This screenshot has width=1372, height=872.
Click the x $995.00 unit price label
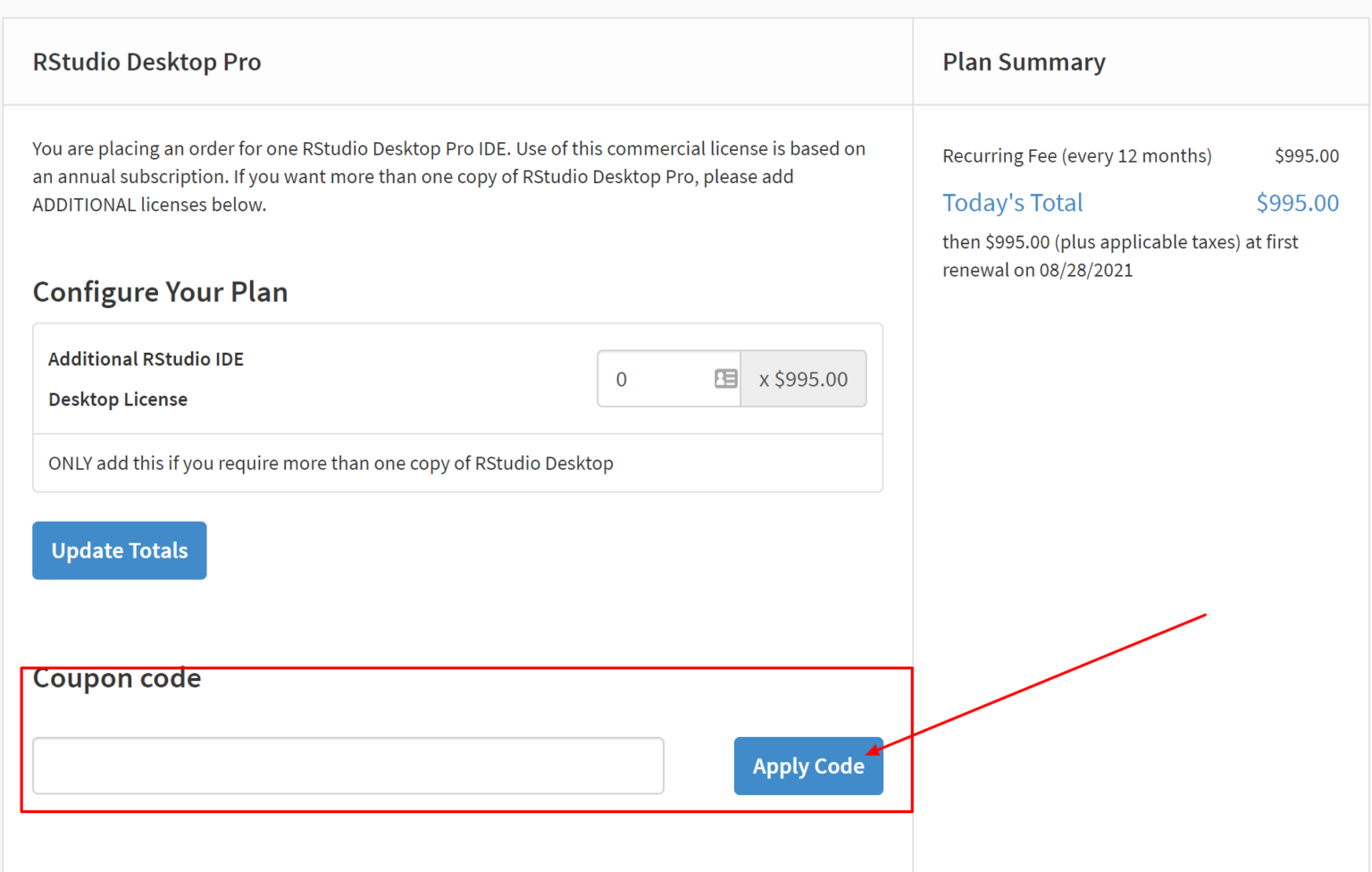(803, 379)
